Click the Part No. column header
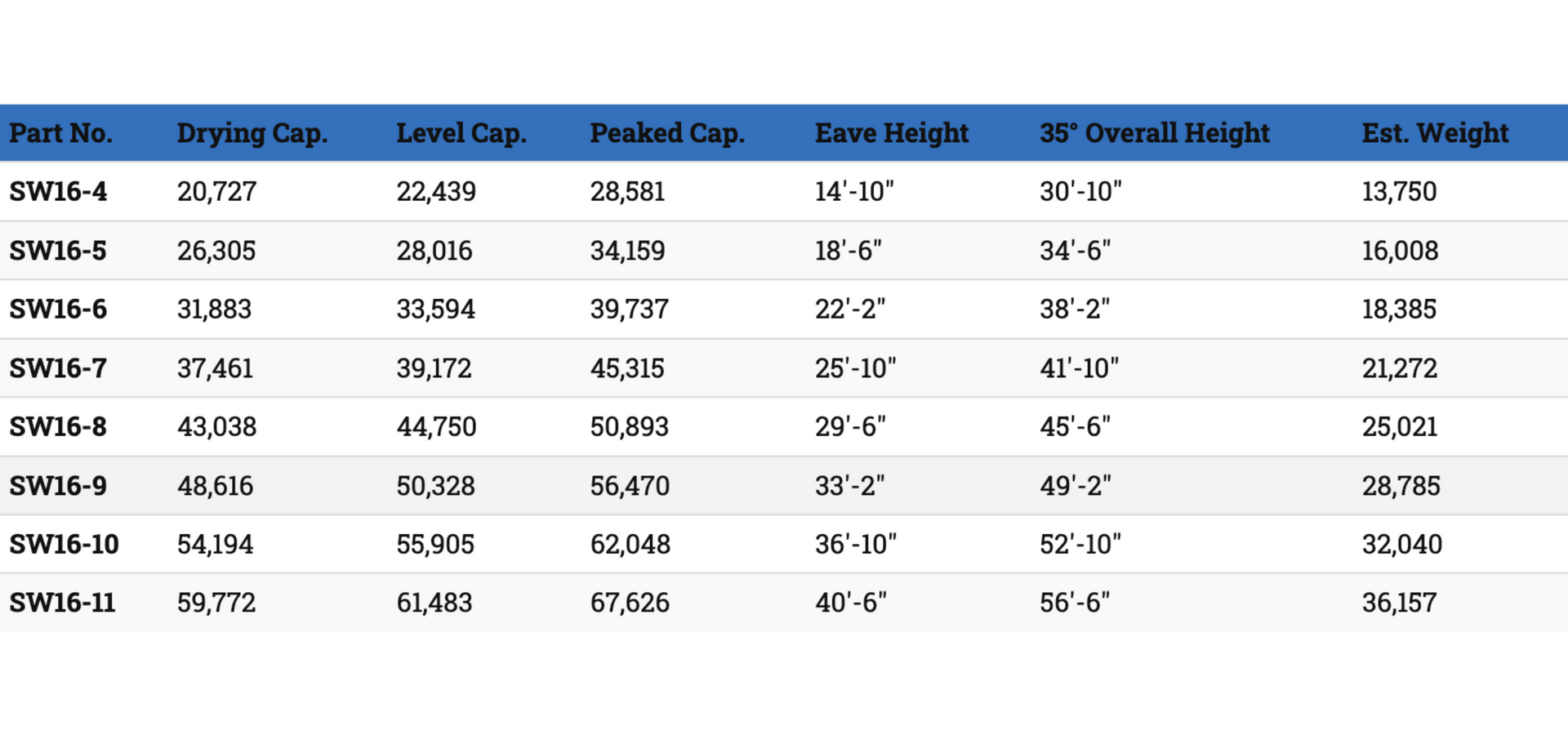 (x=61, y=133)
